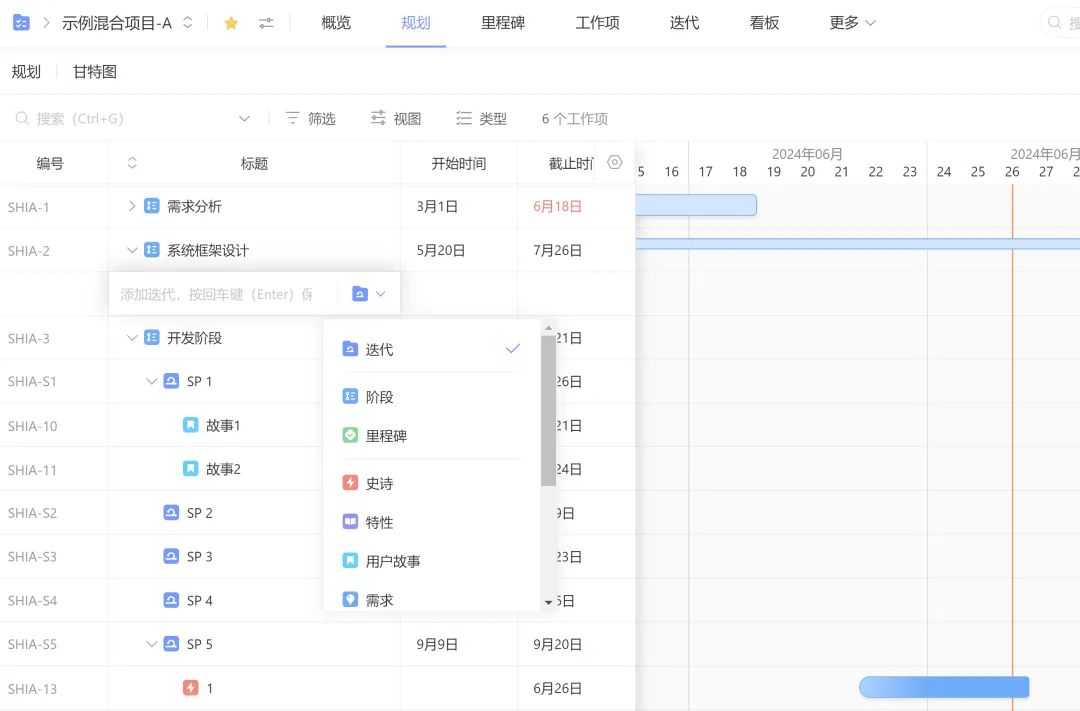Click the 故事1 user story icon
The height and width of the screenshot is (711, 1080).
click(x=191, y=425)
